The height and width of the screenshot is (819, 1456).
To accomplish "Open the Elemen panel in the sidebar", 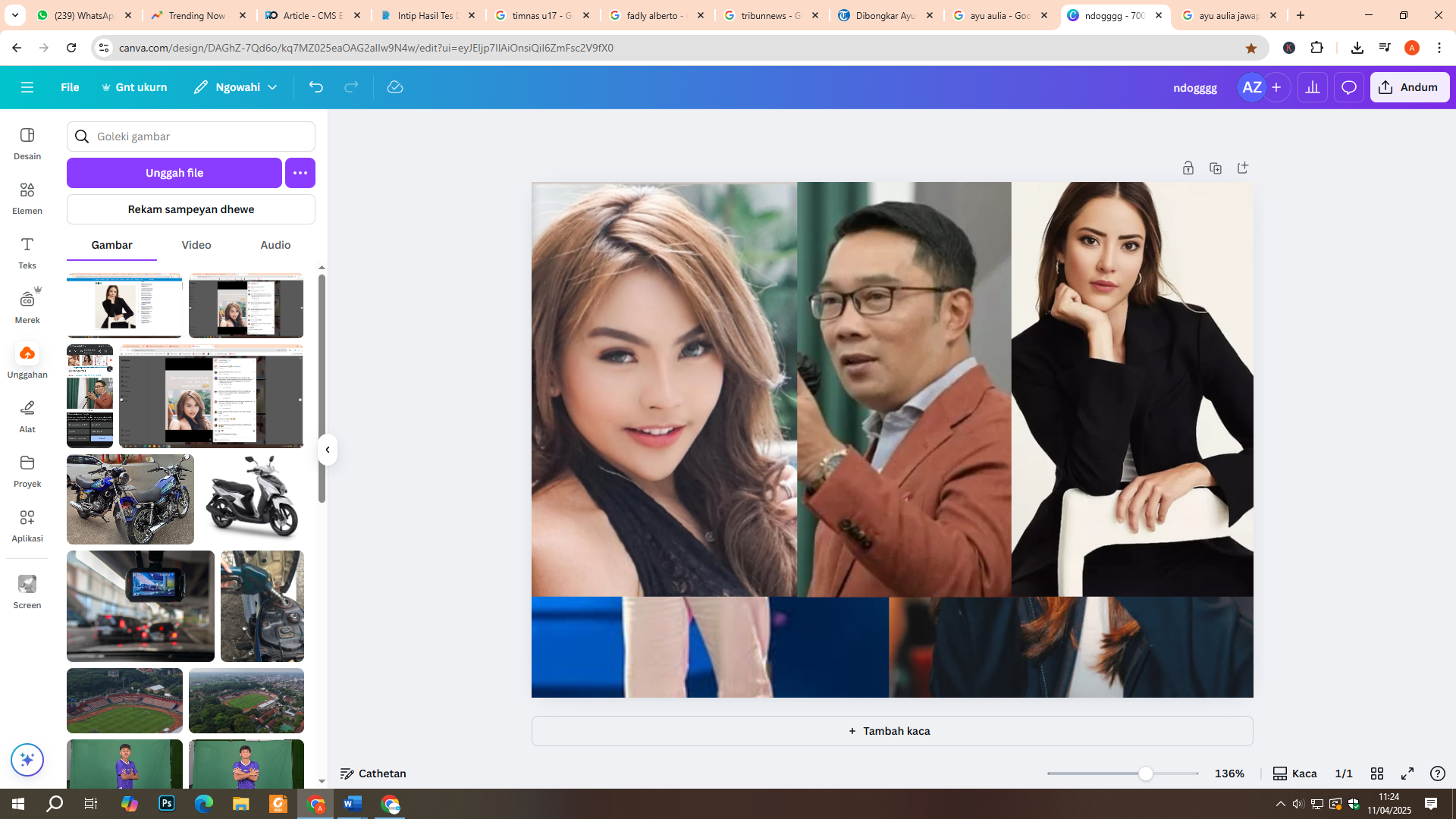I will [27, 197].
